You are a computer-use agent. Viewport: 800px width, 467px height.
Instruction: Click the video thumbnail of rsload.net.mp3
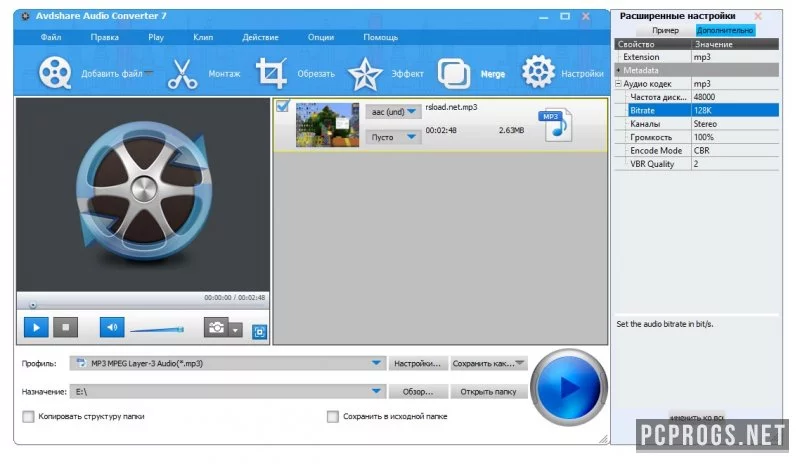pyautogui.click(x=327, y=125)
